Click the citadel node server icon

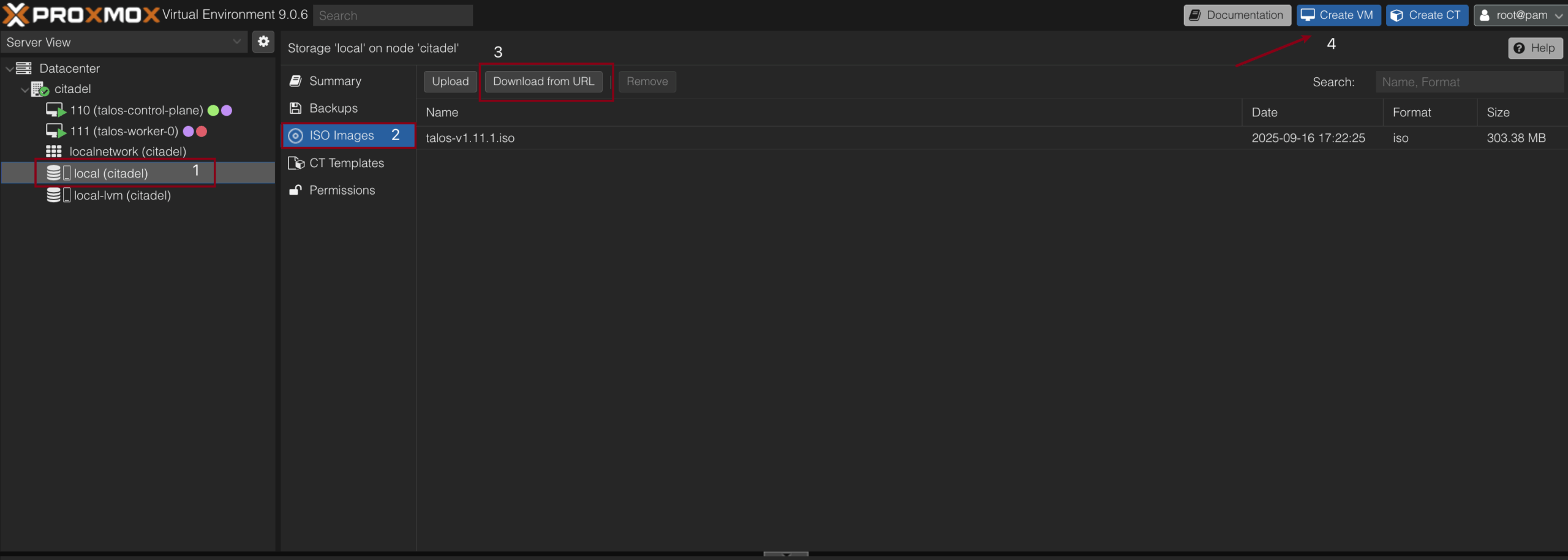coord(40,89)
